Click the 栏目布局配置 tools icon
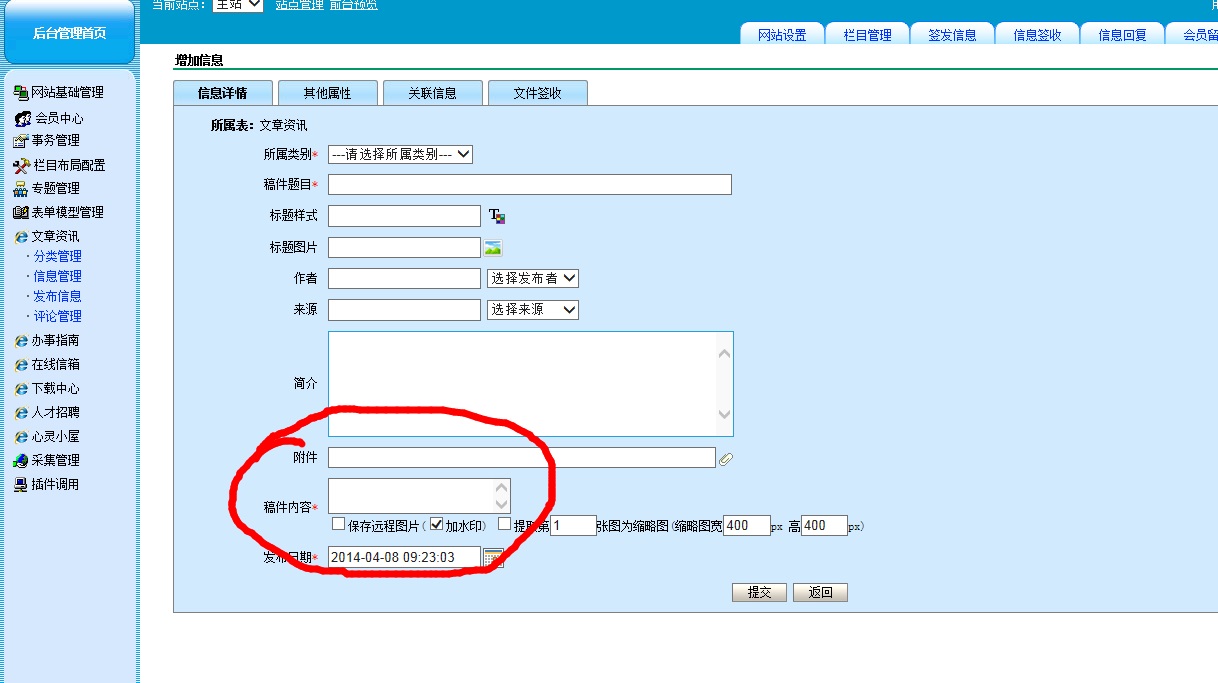This screenshot has height=683, width=1218. tap(21, 165)
